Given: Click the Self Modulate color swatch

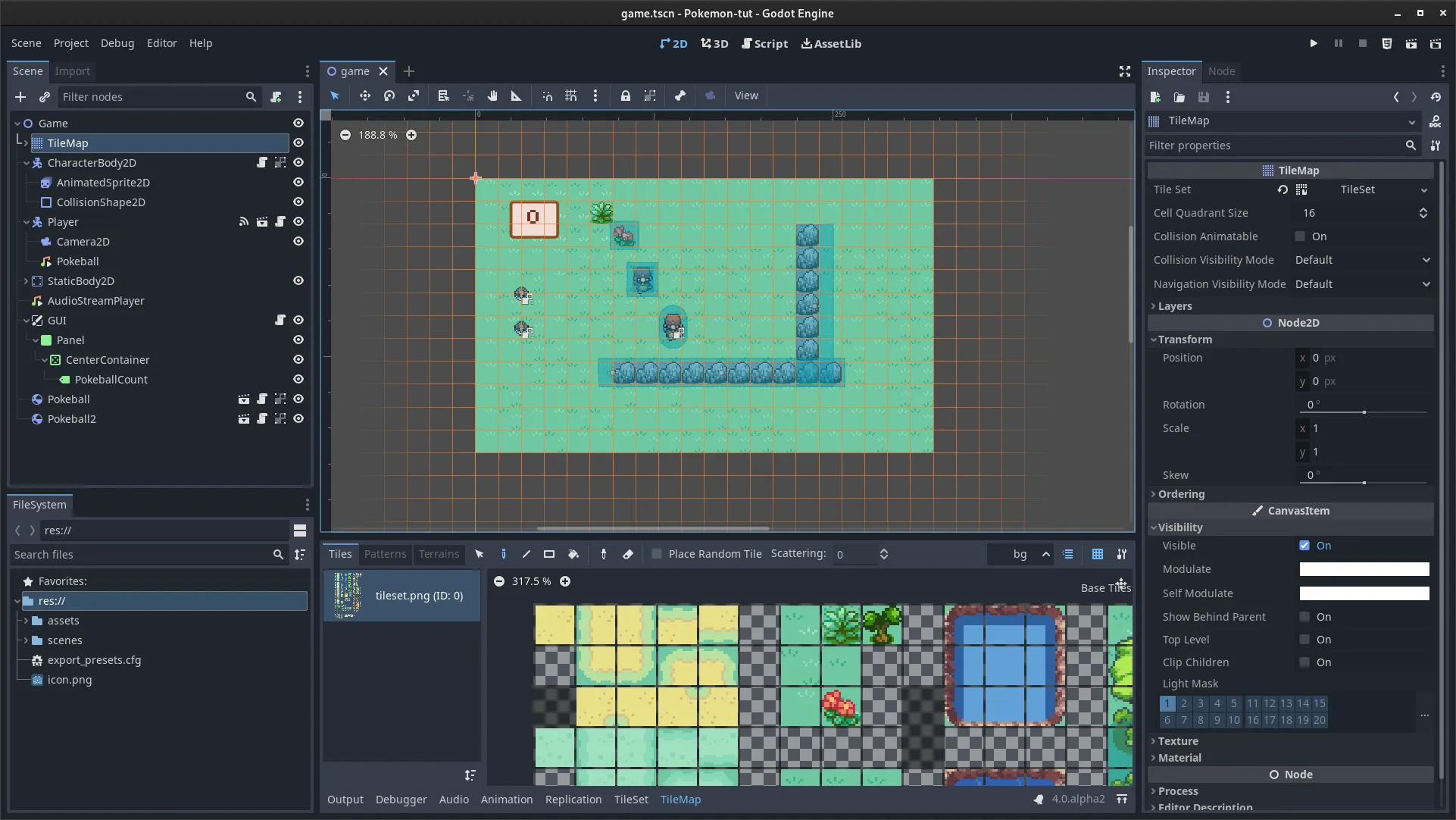Looking at the screenshot, I should 1362,593.
